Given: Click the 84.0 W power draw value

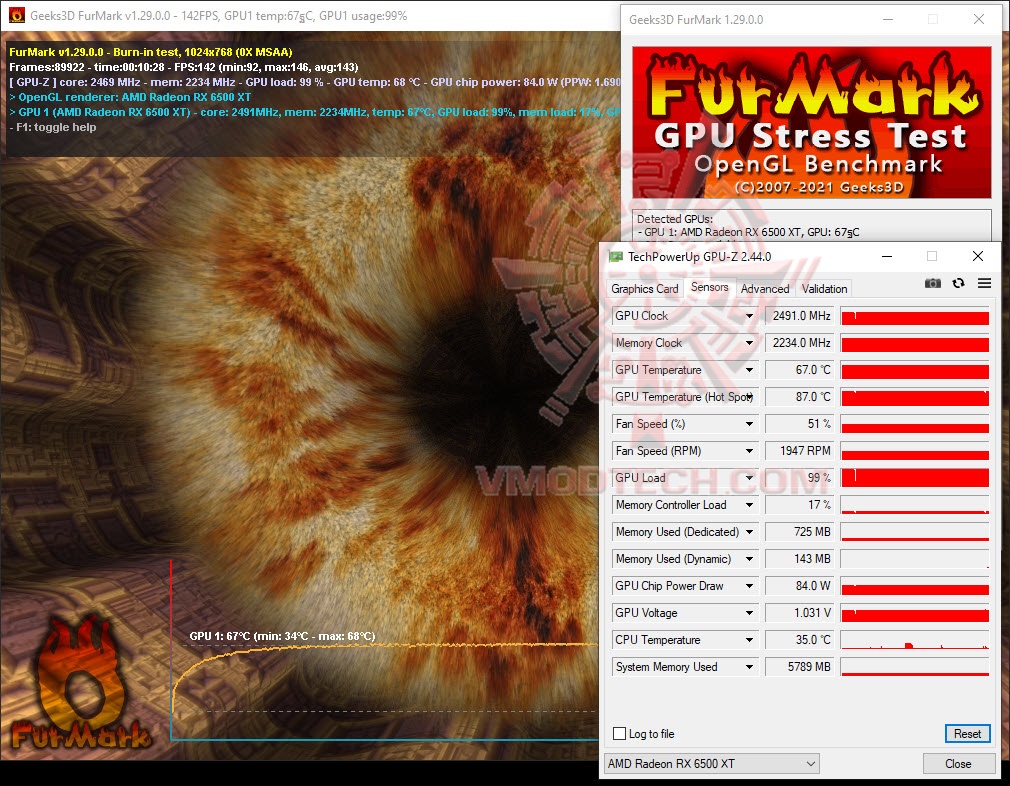Looking at the screenshot, I should coord(799,586).
